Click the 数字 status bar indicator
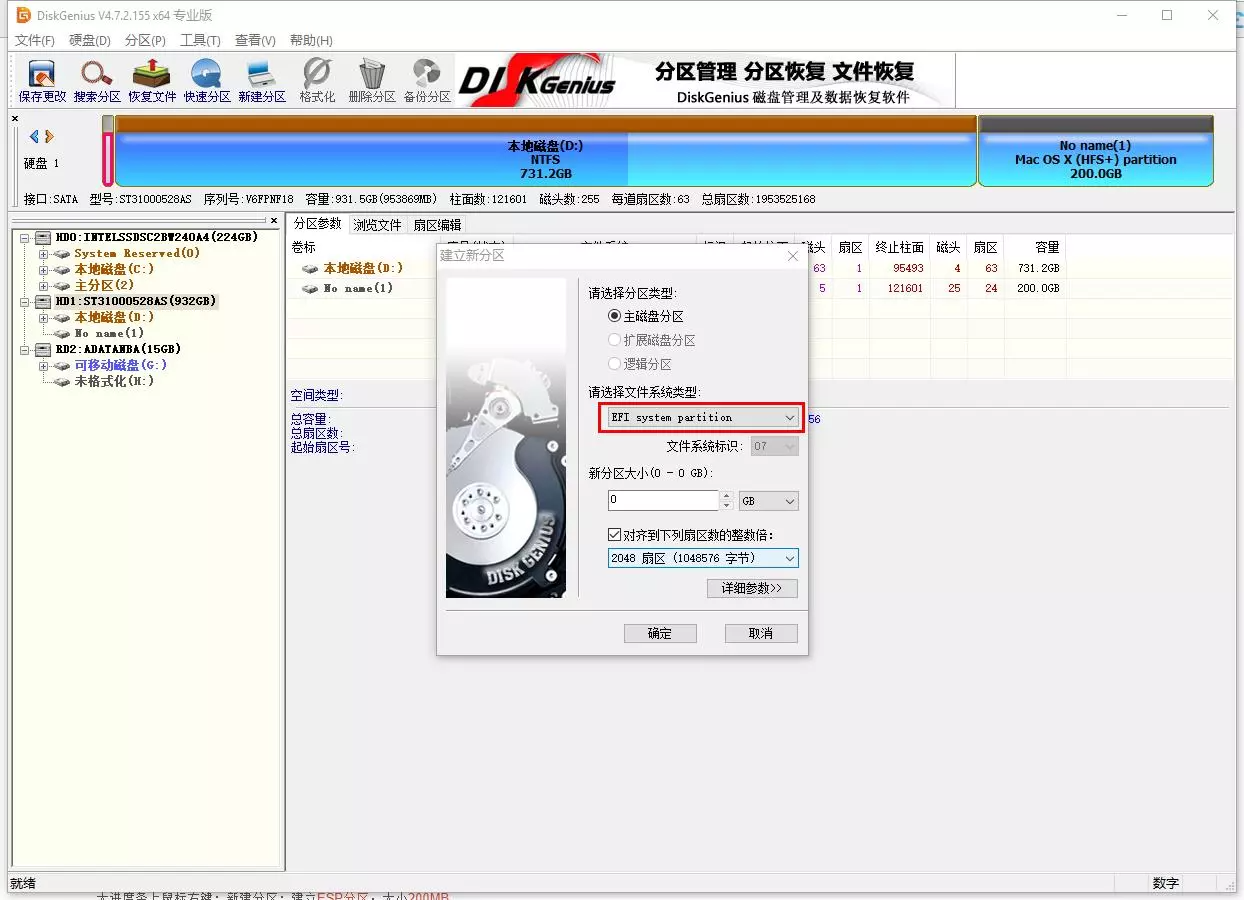This screenshot has height=900, width=1244. (1166, 883)
